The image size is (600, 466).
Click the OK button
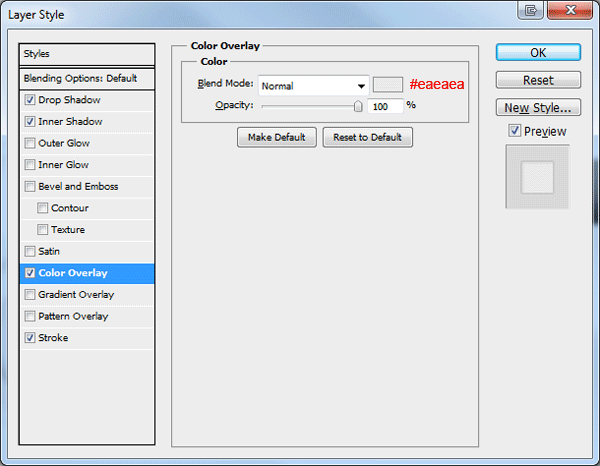[x=538, y=52]
